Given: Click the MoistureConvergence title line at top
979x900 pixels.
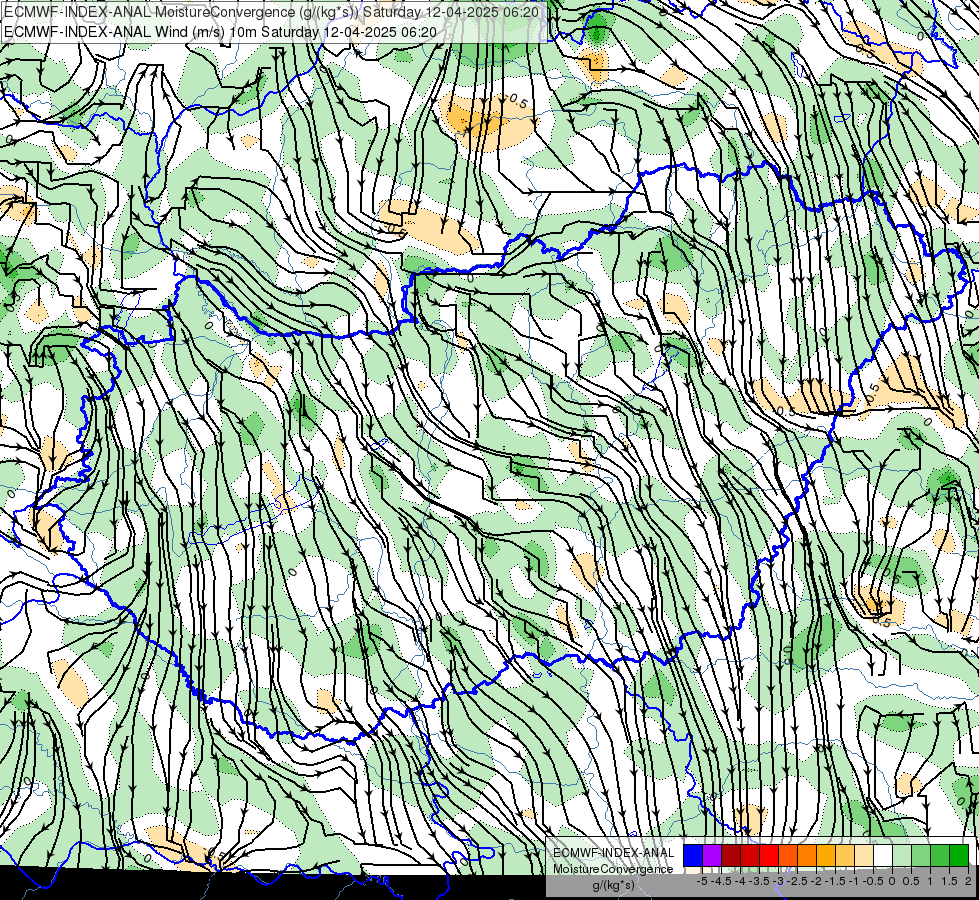Looking at the screenshot, I should click(272, 12).
